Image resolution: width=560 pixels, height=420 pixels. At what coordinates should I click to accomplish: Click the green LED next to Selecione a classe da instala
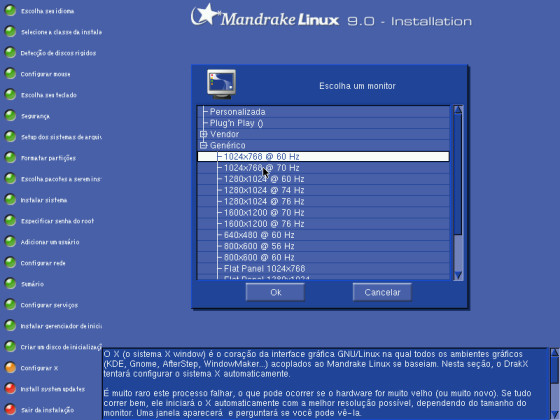[x=10, y=32]
